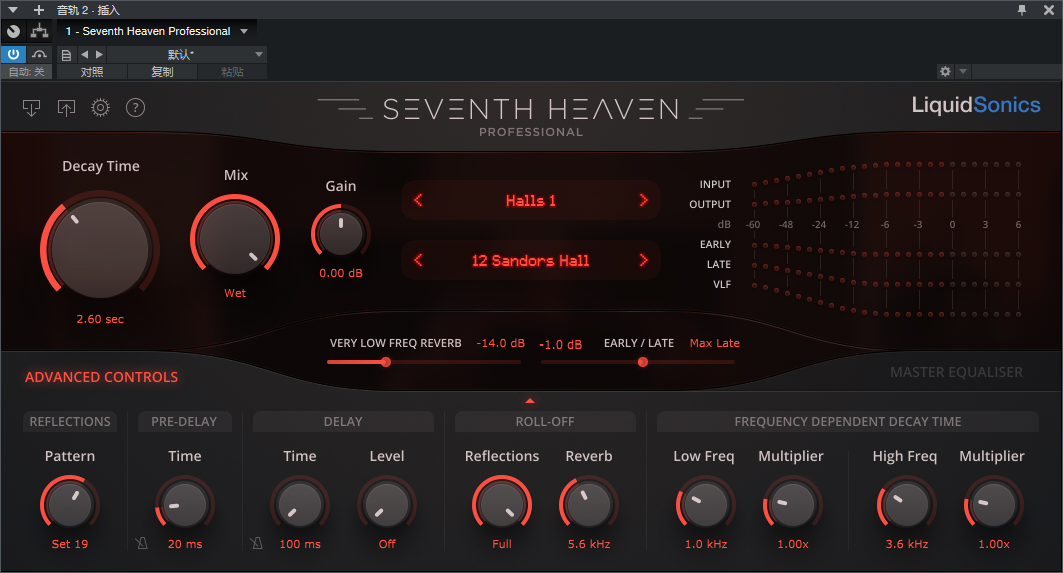The image size is (1063, 573).
Task: Click the 粘贴 paste button
Action: point(232,72)
